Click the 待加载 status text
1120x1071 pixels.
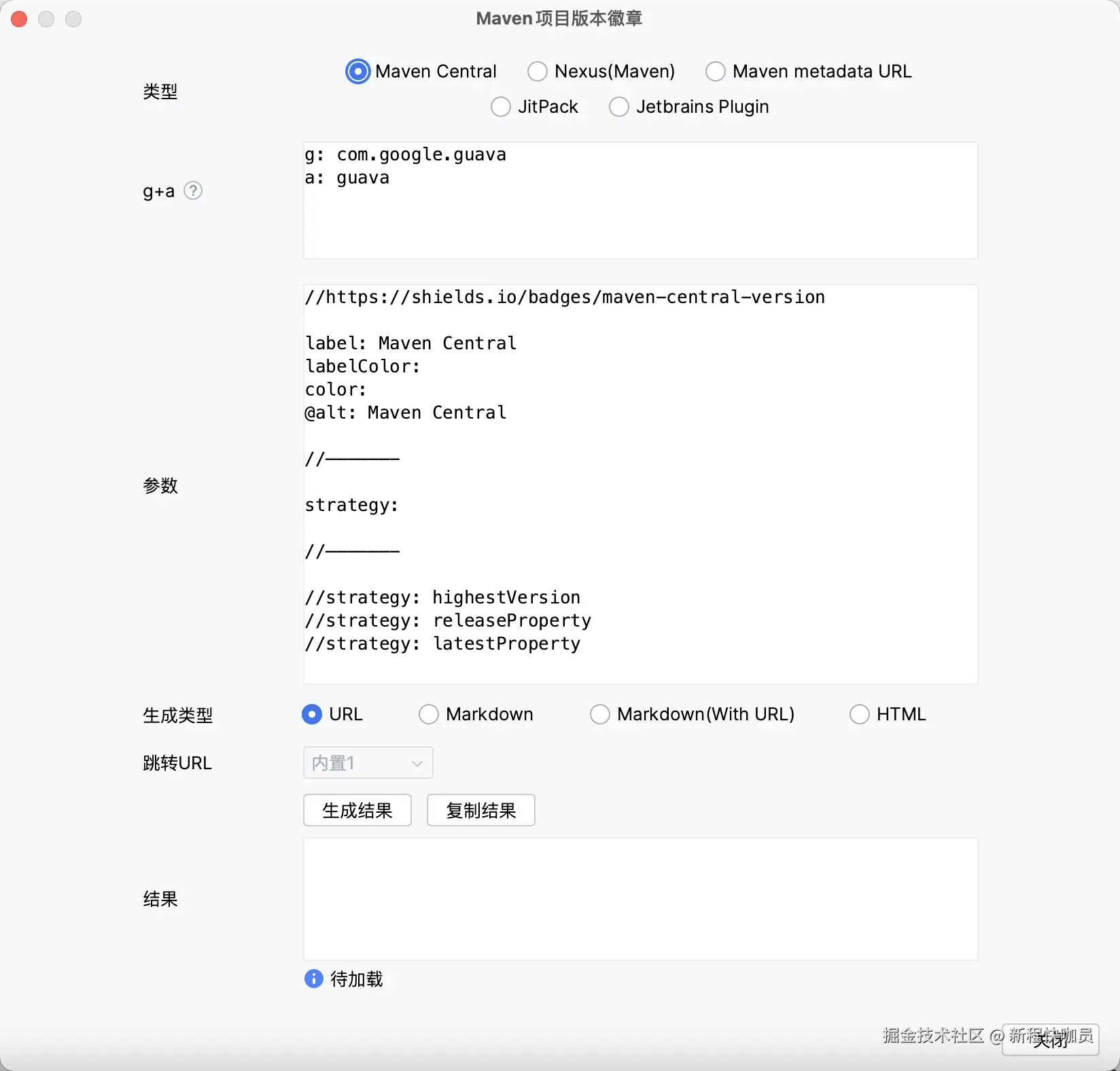pyautogui.click(x=357, y=979)
